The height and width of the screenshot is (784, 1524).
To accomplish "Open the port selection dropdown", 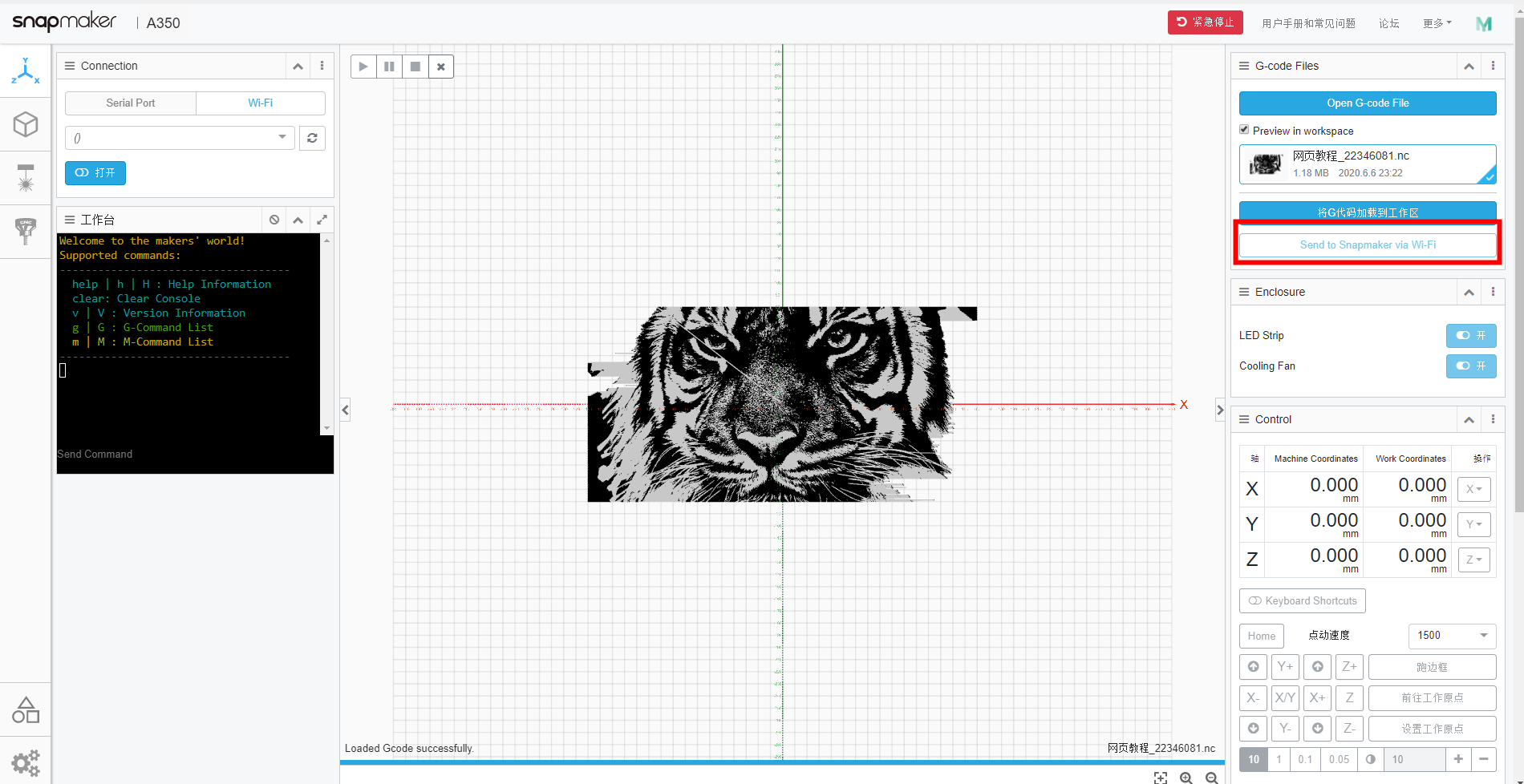I will pyautogui.click(x=180, y=138).
